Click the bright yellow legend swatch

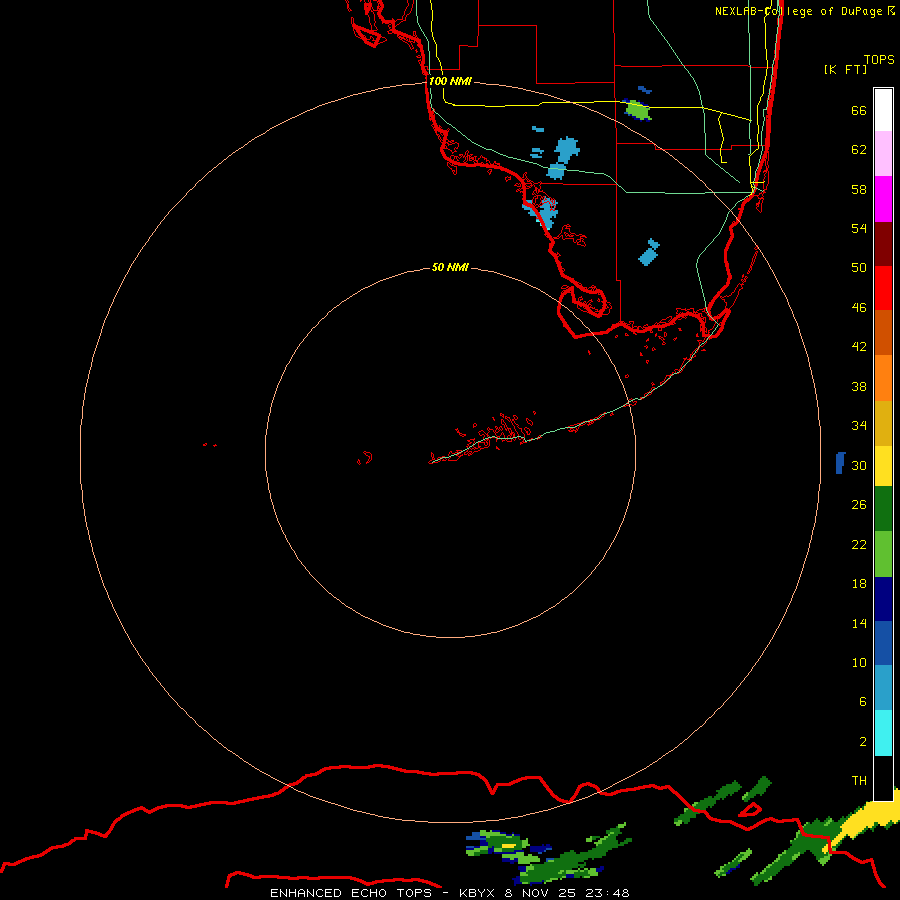[x=883, y=465]
